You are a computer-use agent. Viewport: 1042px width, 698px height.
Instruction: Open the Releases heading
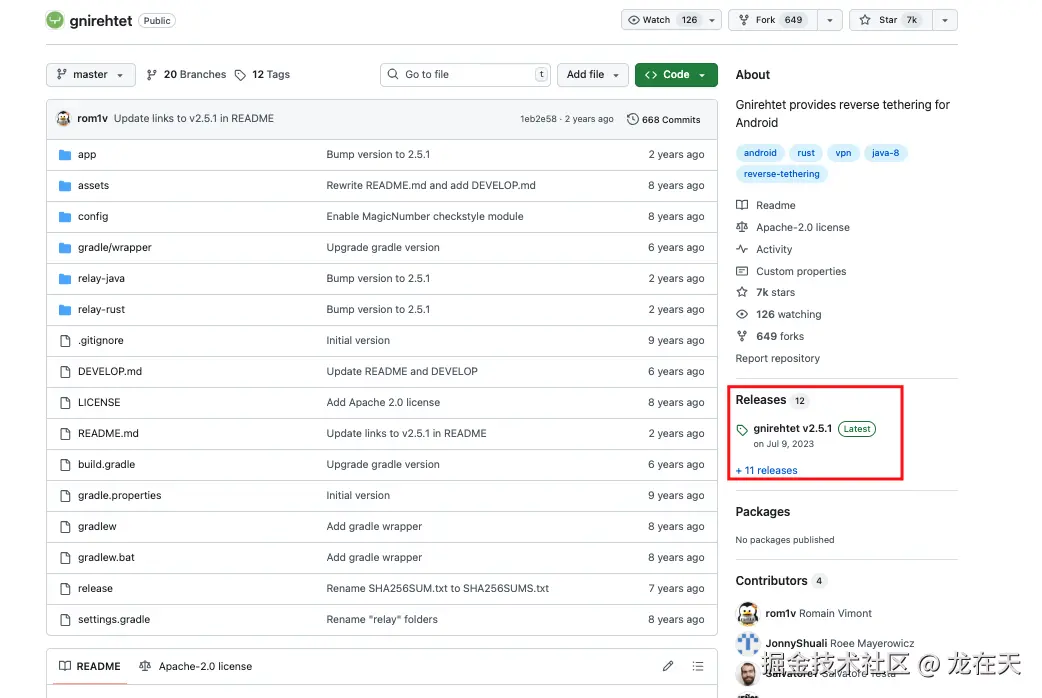point(761,400)
